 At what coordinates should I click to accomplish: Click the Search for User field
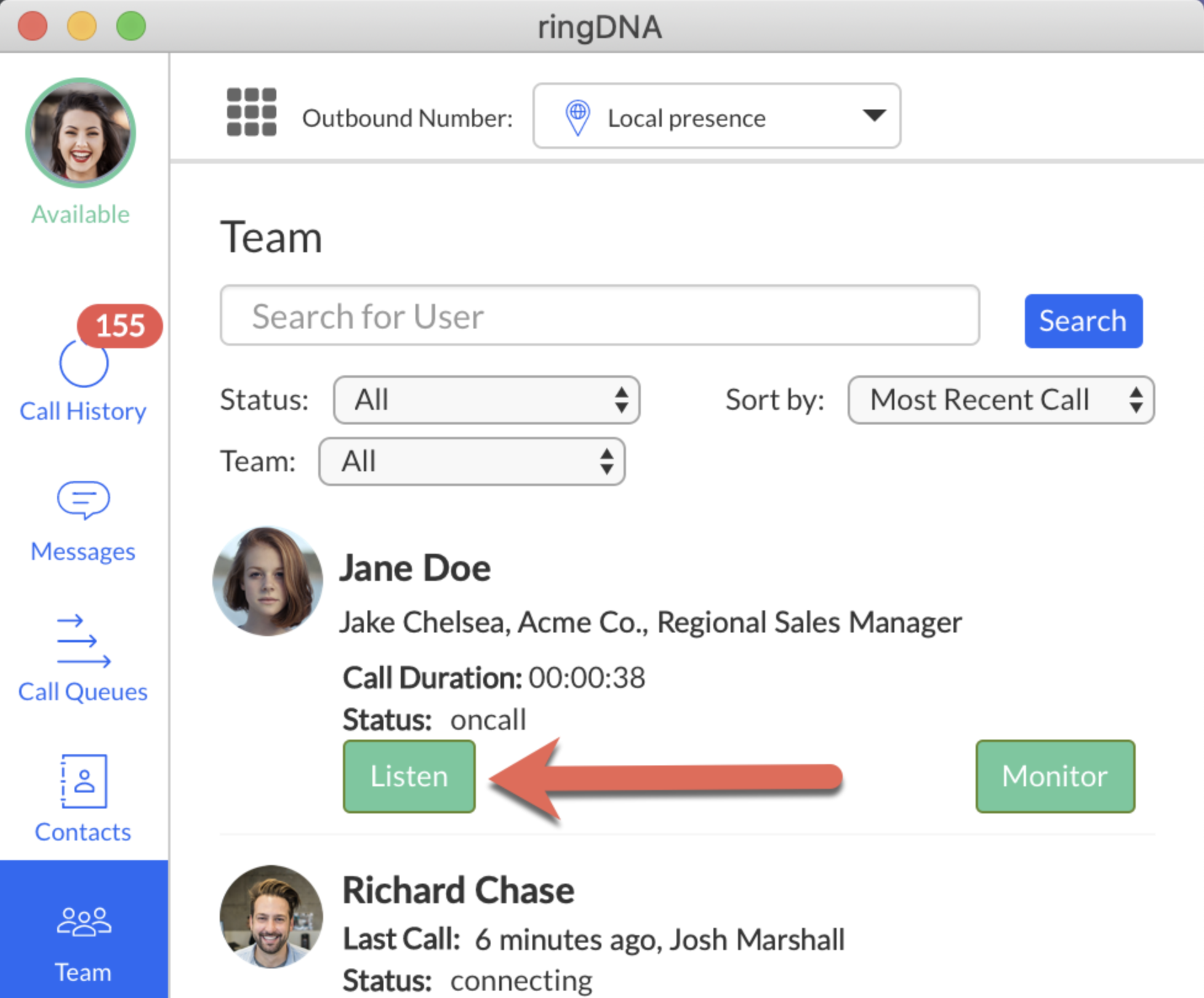pos(600,316)
